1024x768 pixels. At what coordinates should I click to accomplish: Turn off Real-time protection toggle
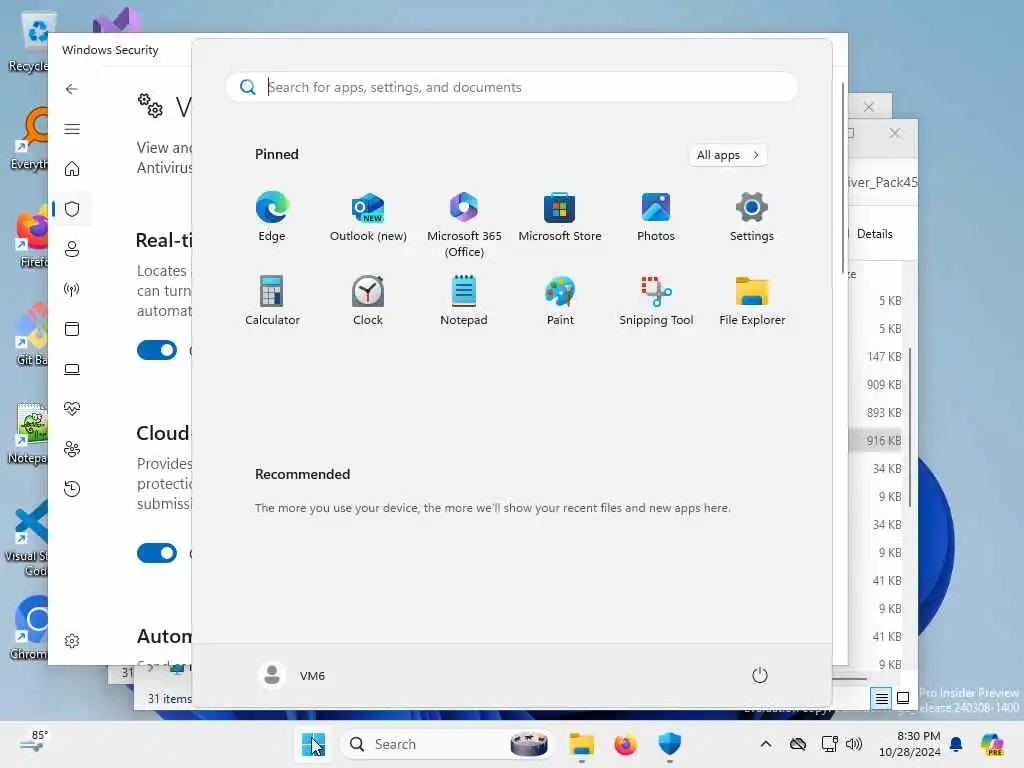coord(157,350)
